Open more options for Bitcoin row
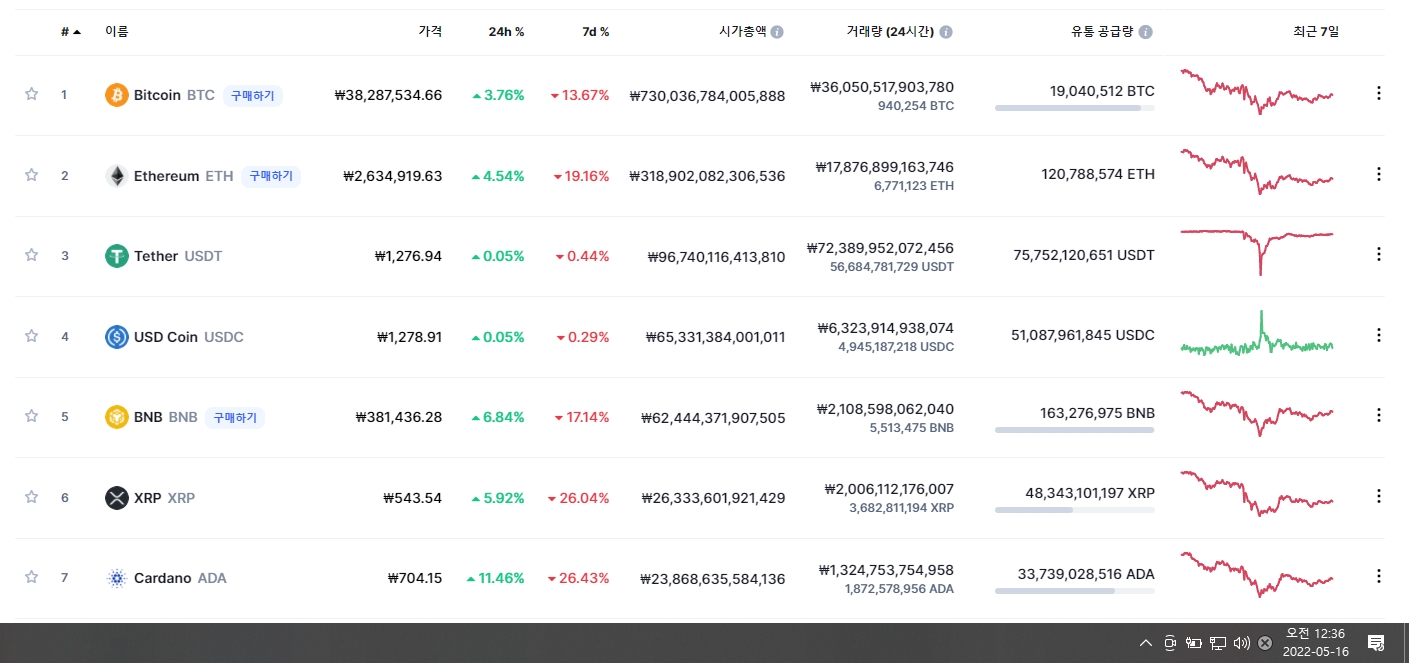Image resolution: width=1409 pixels, height=663 pixels. tap(1379, 93)
